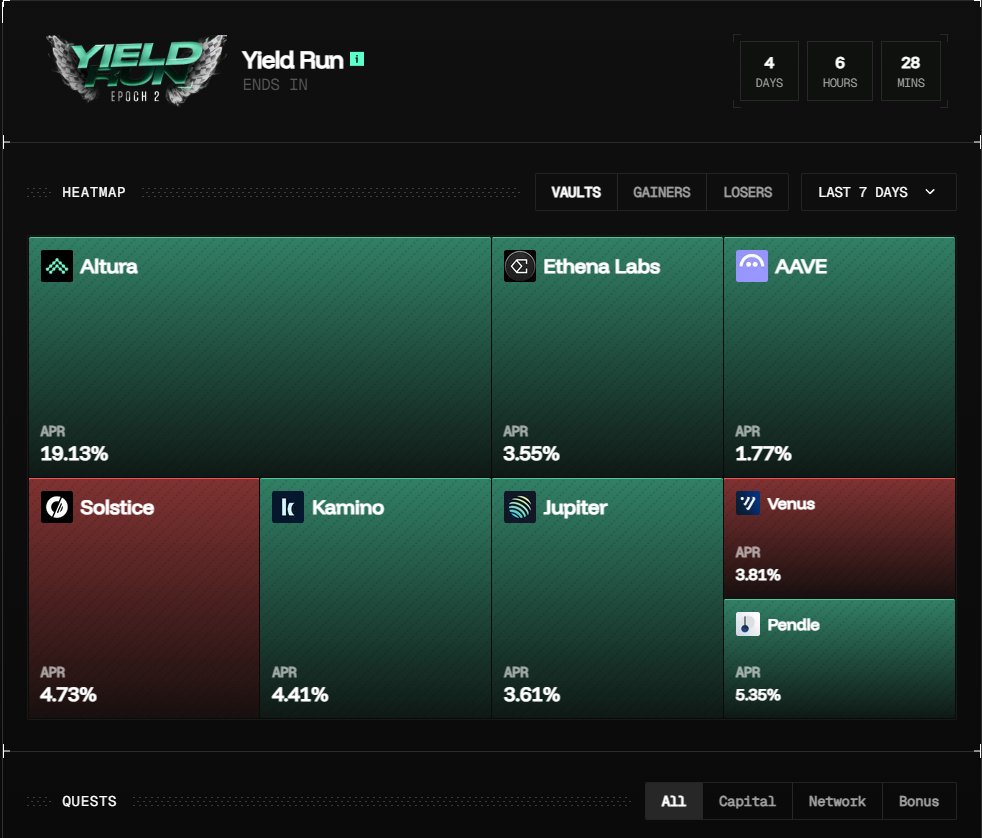Click the Ethena Labs logo icon
The width and height of the screenshot is (982, 838).
[x=520, y=266]
